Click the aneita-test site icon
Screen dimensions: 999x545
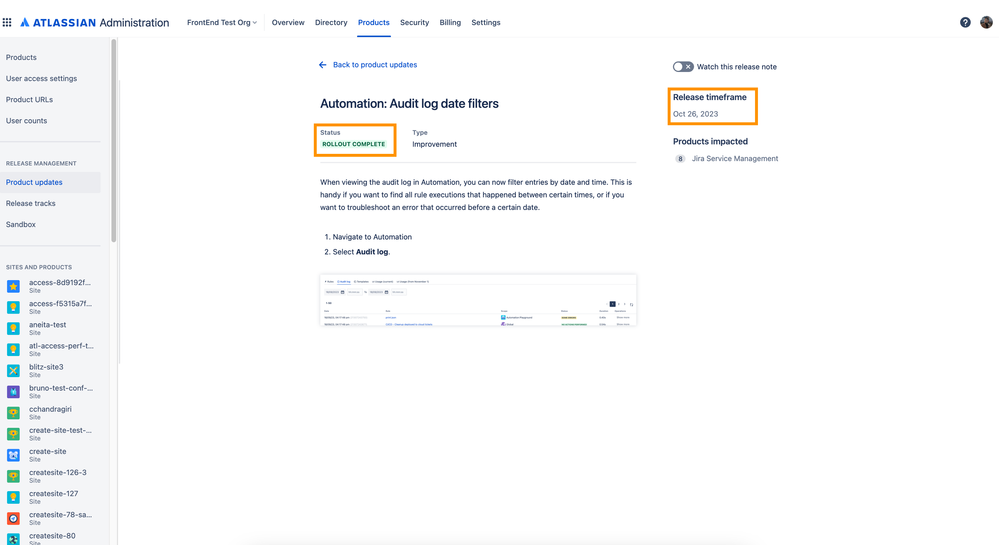[x=13, y=328]
